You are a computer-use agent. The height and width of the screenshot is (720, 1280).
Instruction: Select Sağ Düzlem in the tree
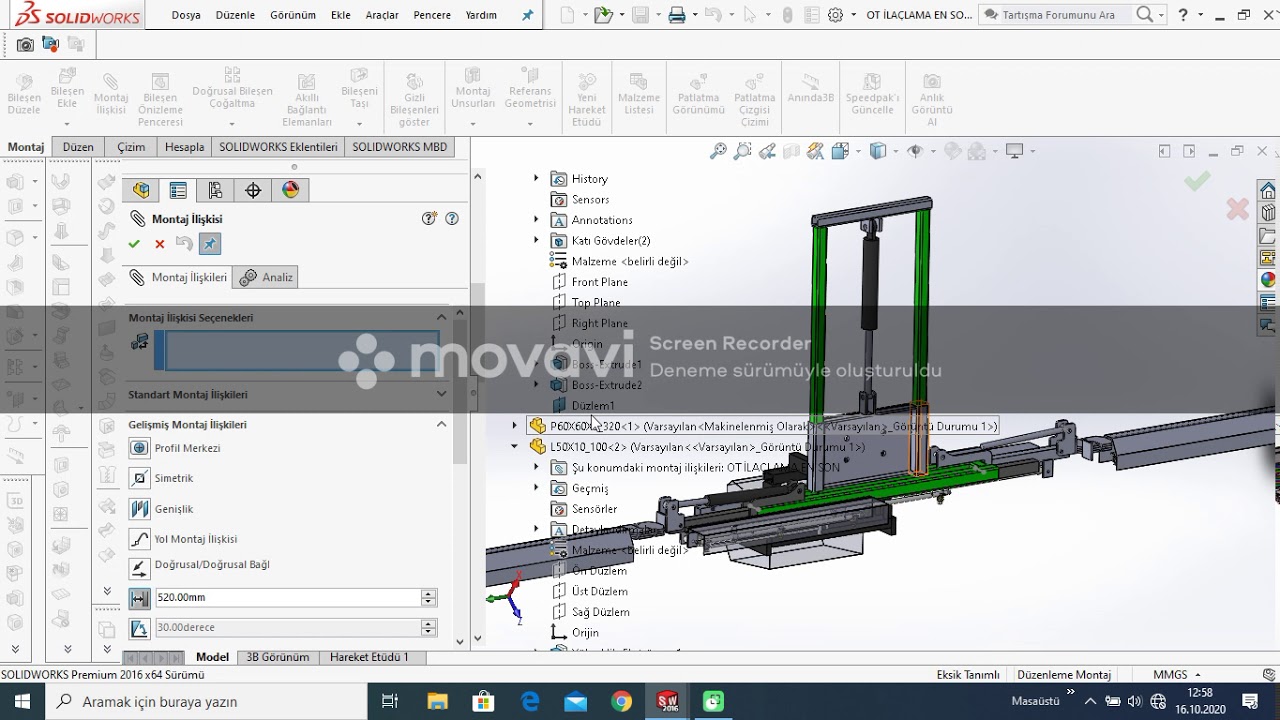pyautogui.click(x=600, y=612)
